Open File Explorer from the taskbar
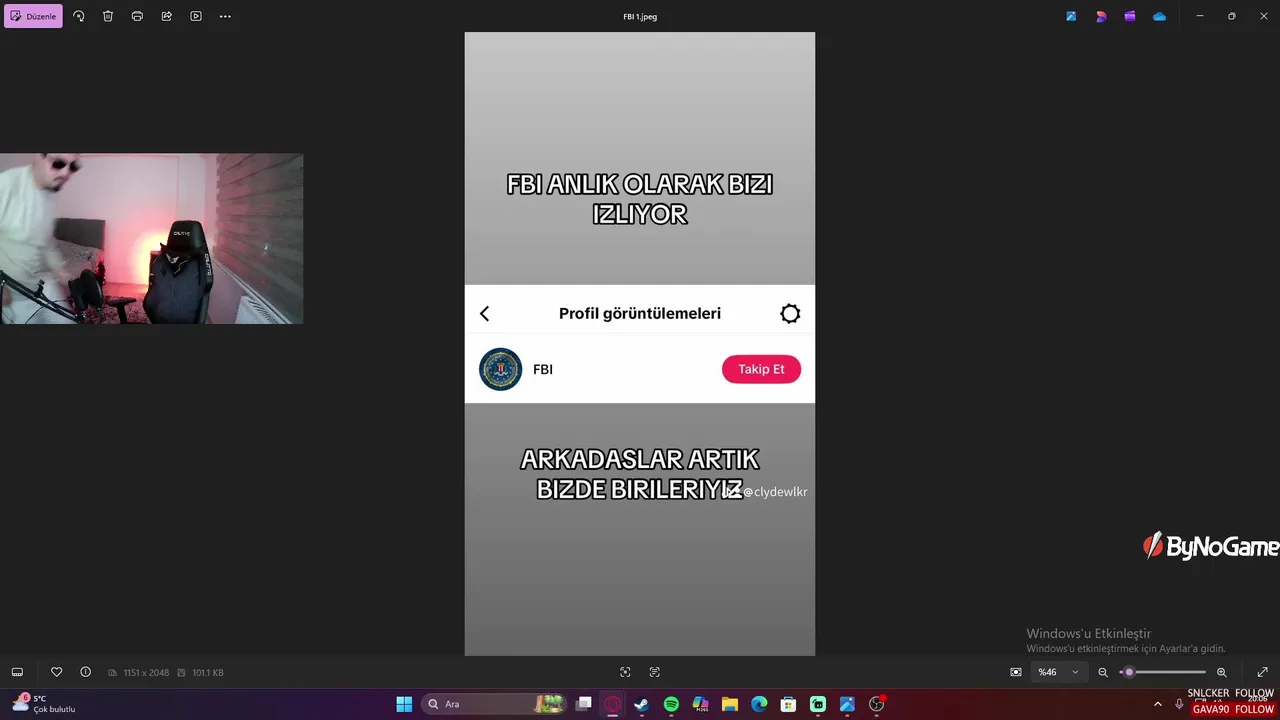This screenshot has height=720, width=1280. click(730, 704)
